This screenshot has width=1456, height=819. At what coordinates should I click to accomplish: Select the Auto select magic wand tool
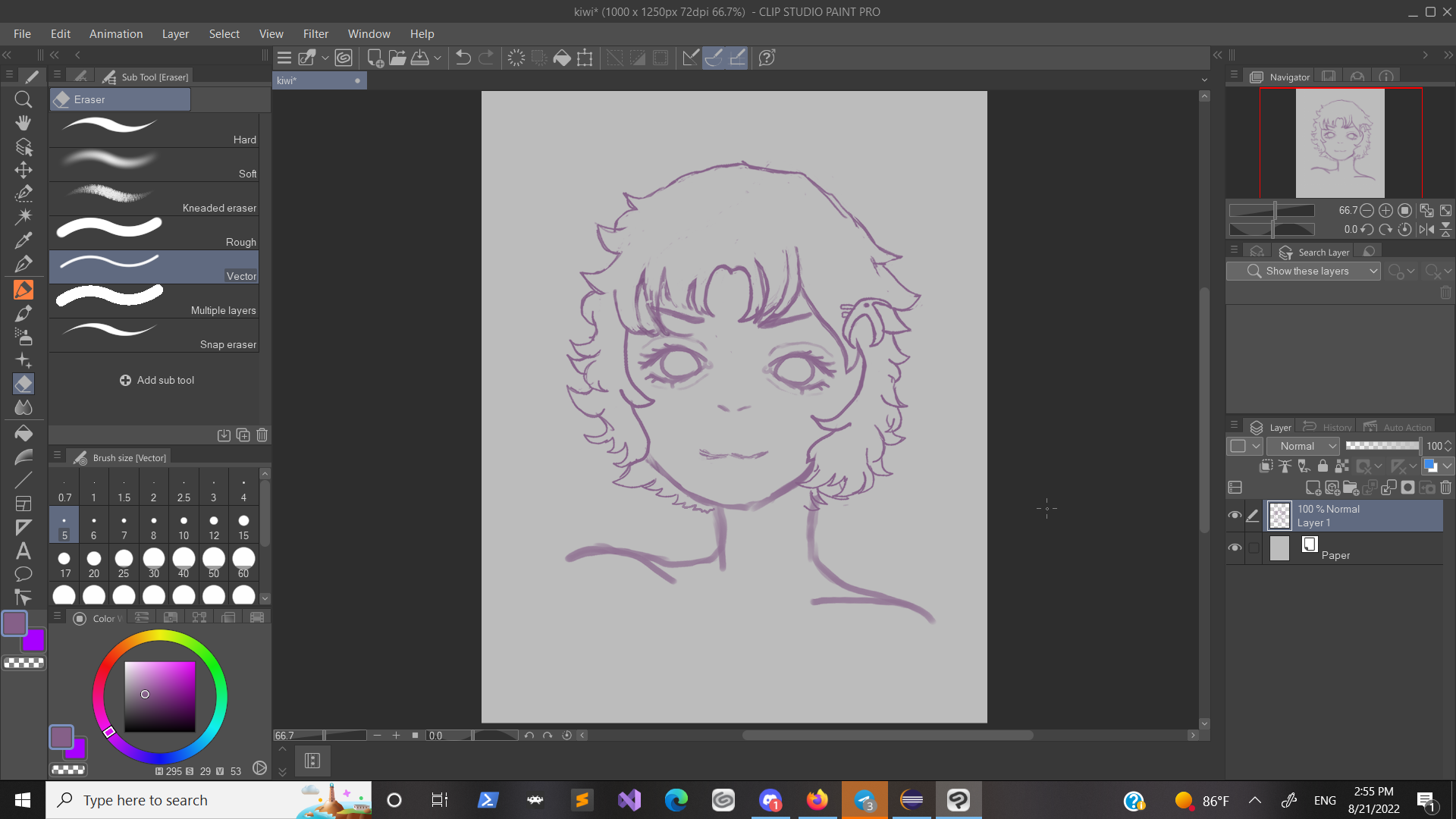tap(24, 217)
